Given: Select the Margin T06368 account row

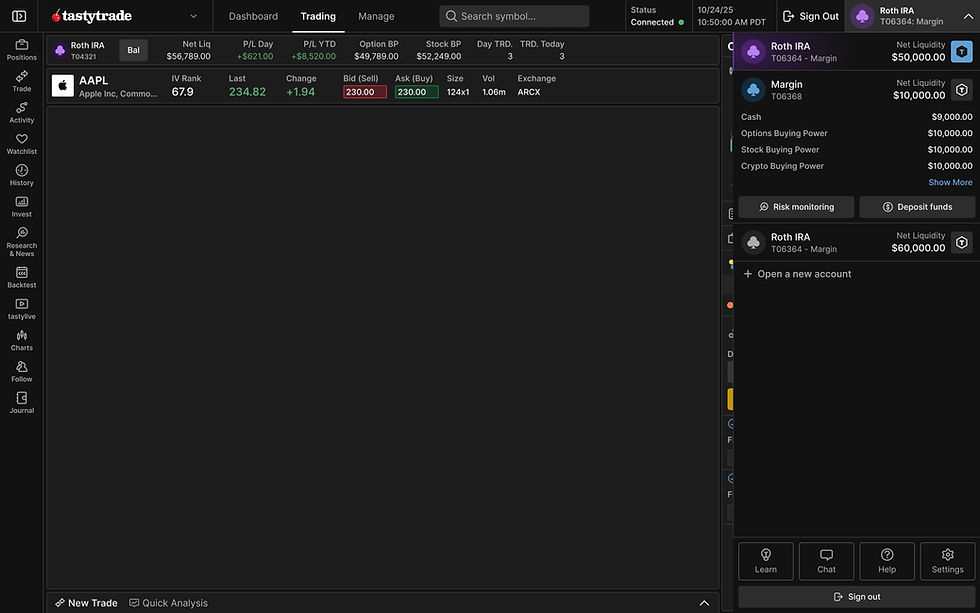Looking at the screenshot, I should [x=856, y=90].
